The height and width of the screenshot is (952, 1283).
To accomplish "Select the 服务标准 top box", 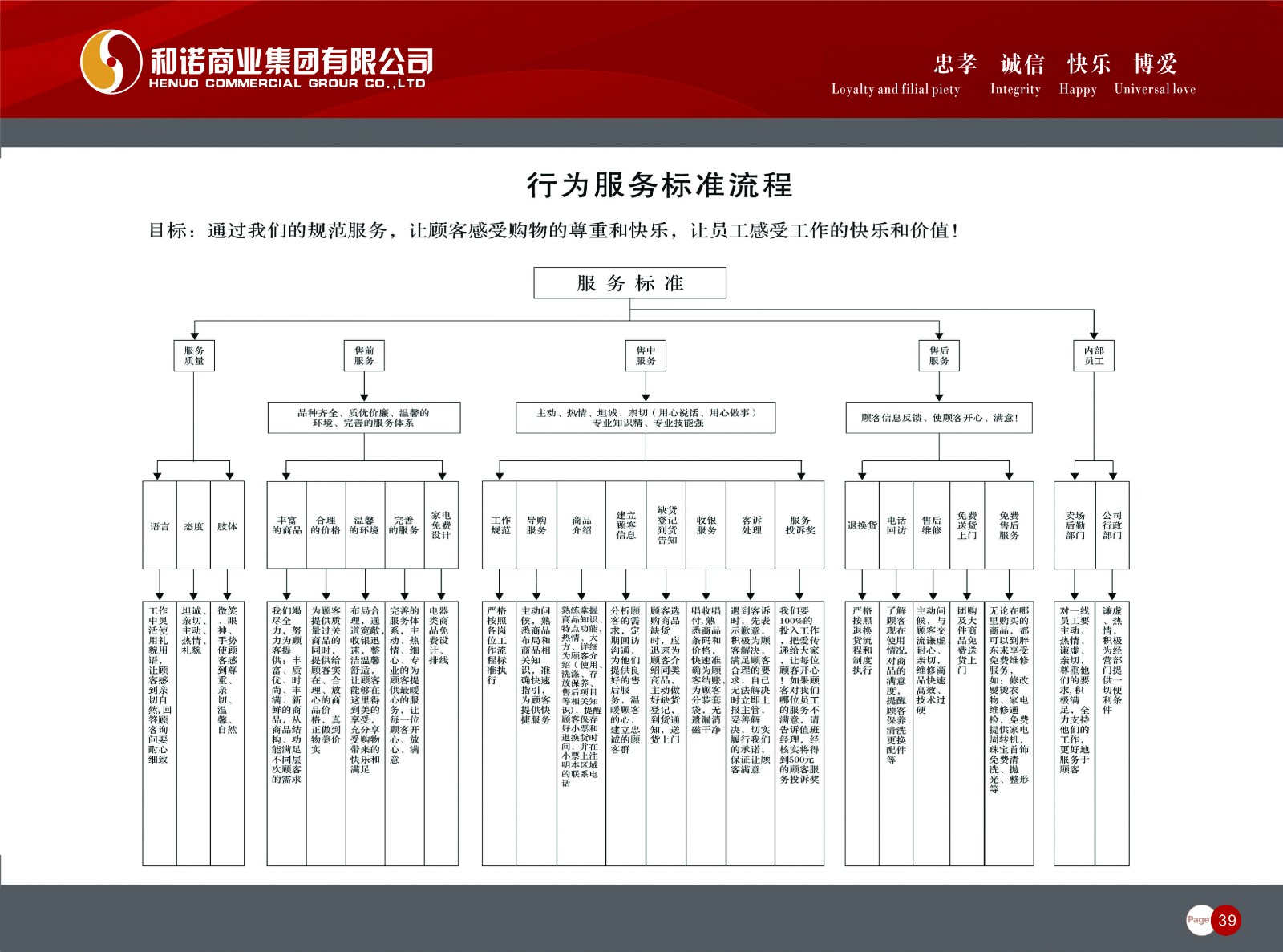I will pyautogui.click(x=630, y=283).
